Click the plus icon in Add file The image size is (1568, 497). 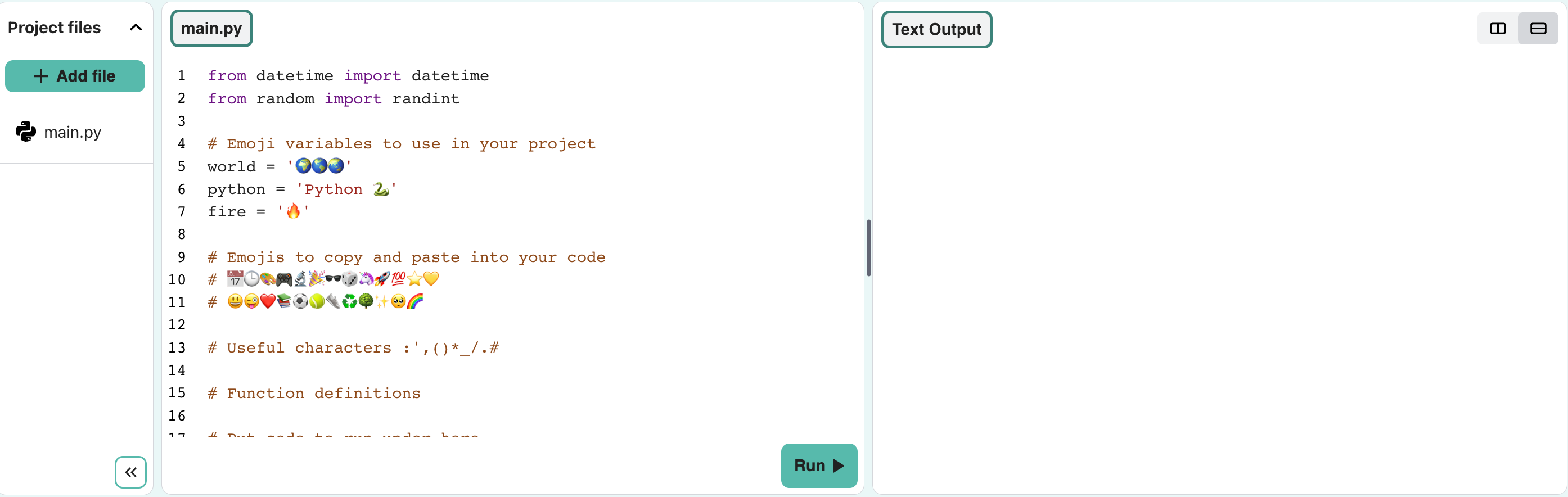tap(41, 76)
